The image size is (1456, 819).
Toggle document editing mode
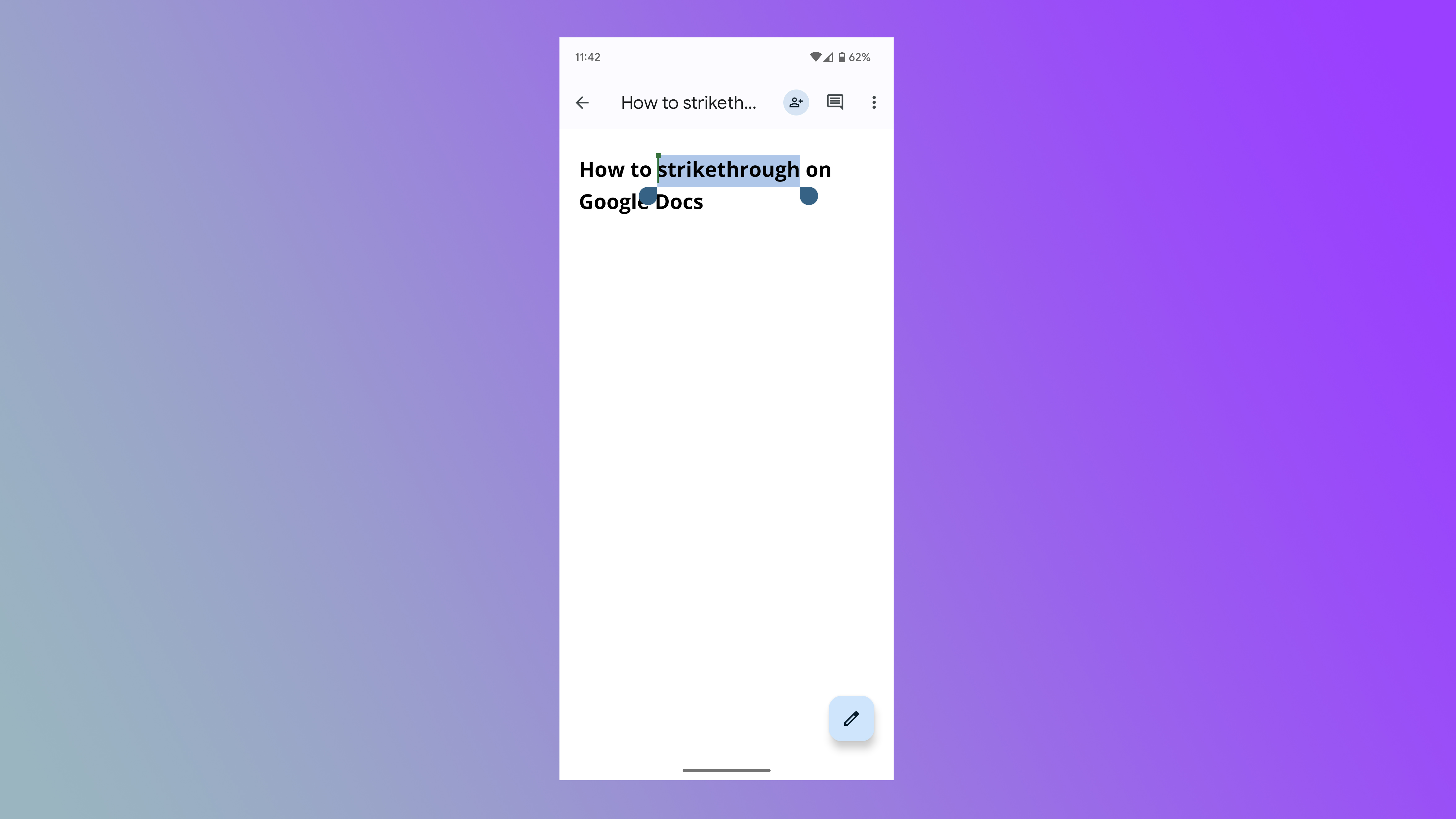click(851, 718)
